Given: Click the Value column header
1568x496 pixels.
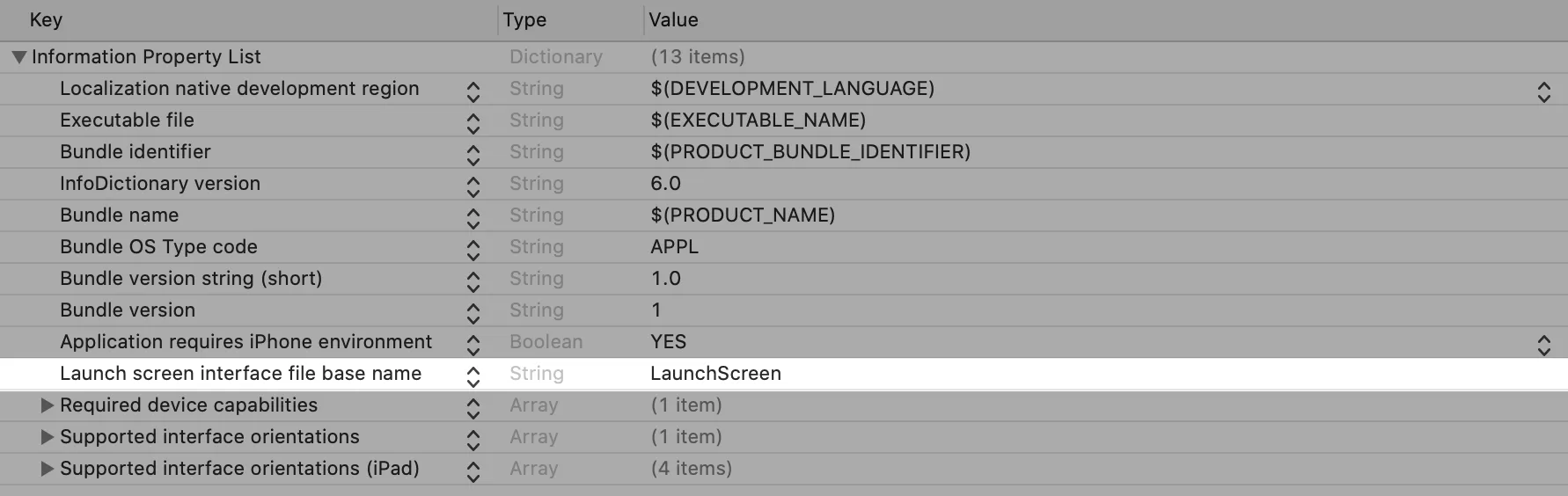Looking at the screenshot, I should click(x=673, y=19).
